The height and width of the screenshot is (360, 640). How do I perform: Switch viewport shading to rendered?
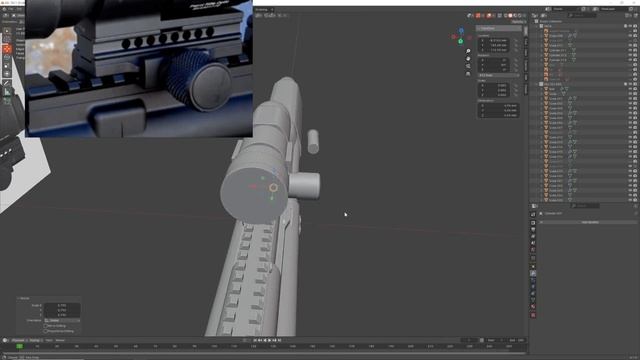click(520, 16)
